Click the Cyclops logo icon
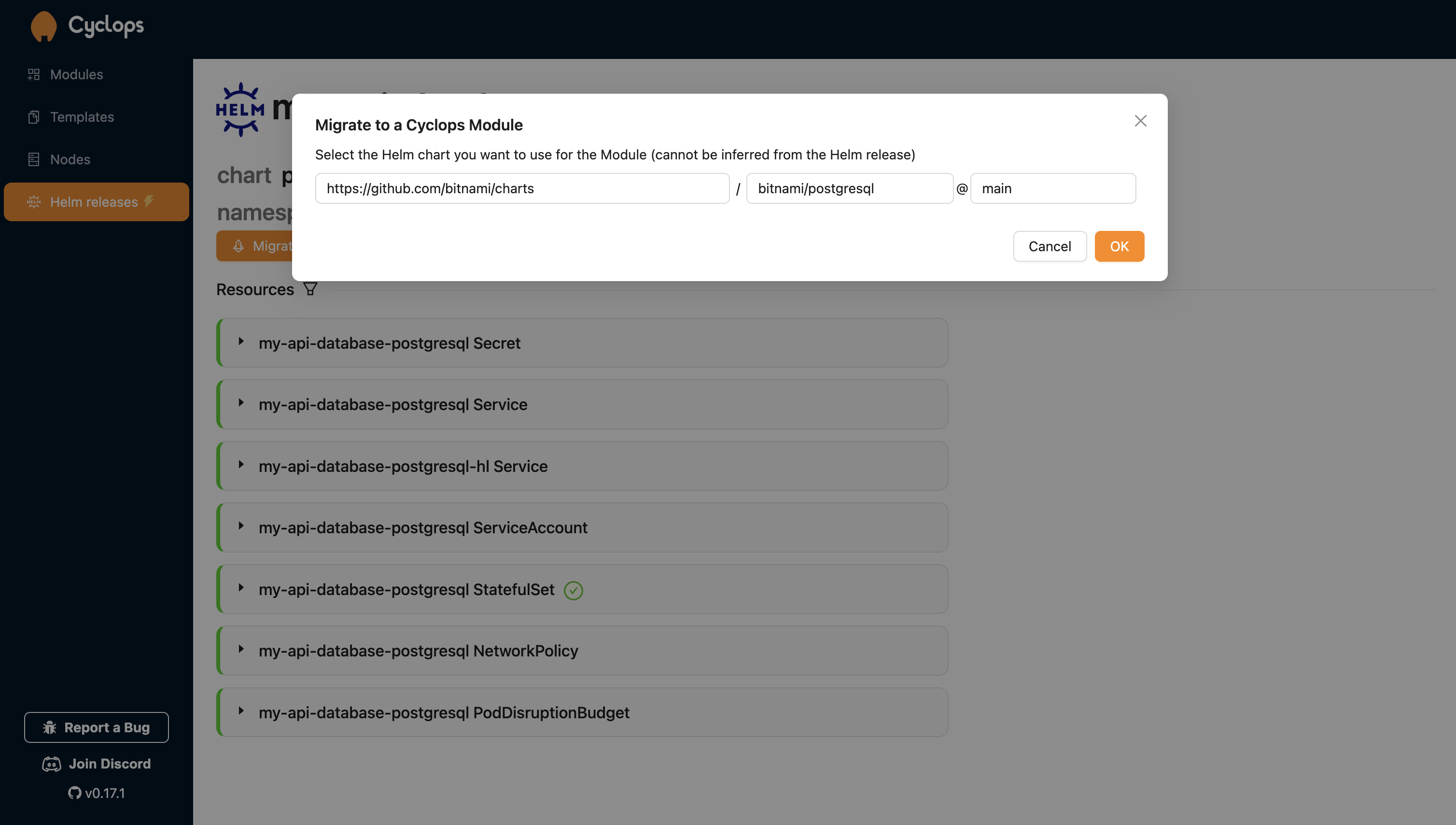 [43, 26]
